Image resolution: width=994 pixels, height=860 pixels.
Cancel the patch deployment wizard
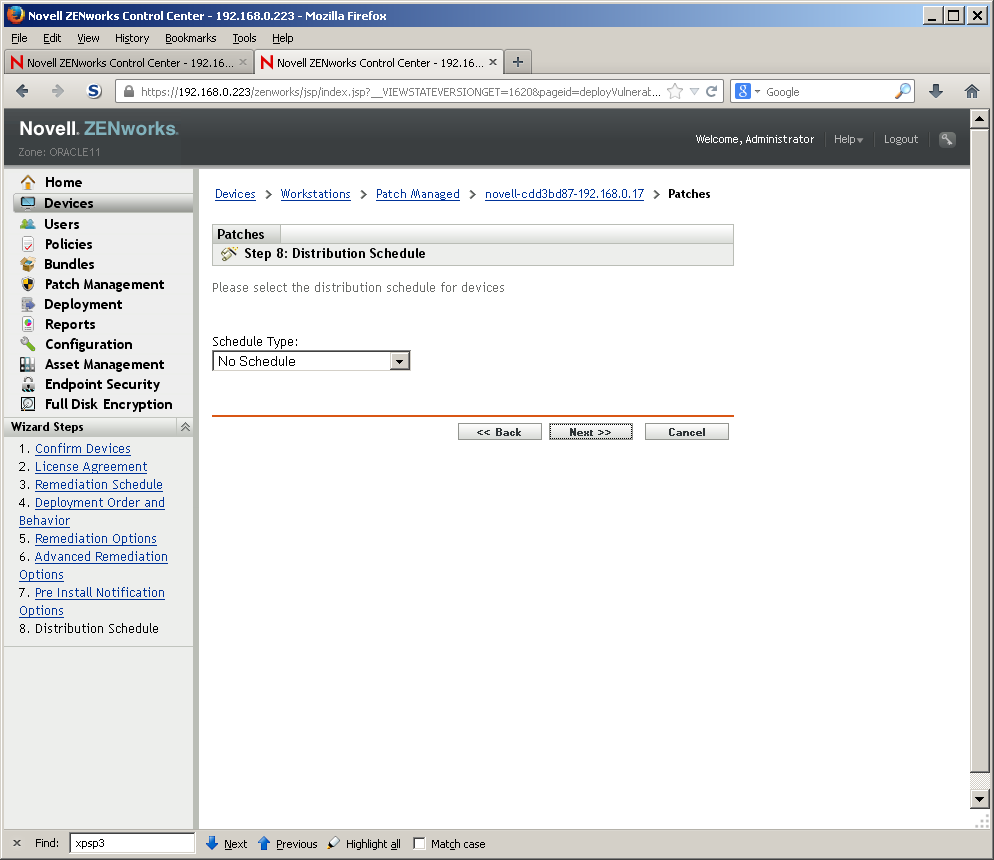pyautogui.click(x=687, y=432)
